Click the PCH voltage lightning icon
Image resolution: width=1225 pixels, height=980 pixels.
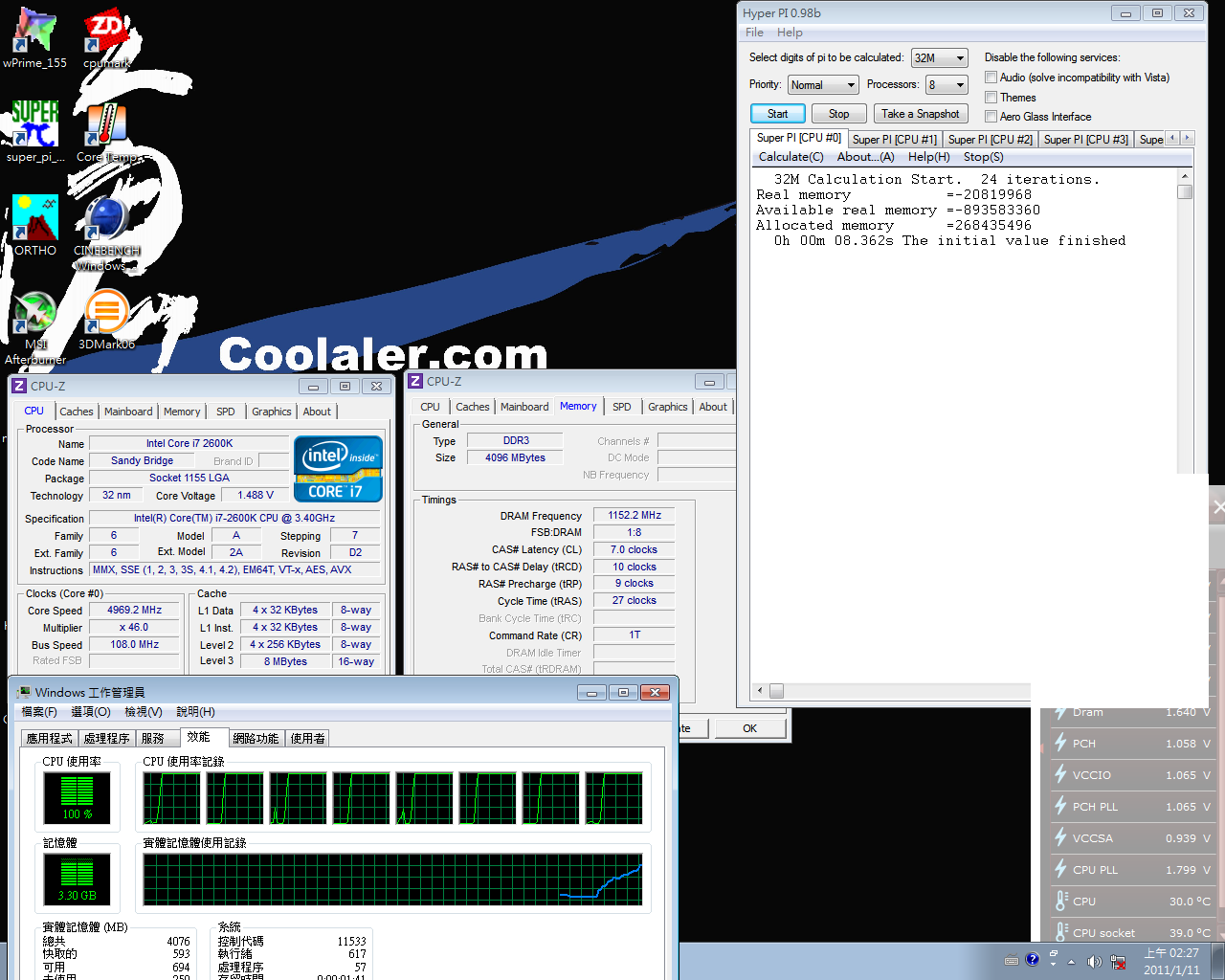[1060, 743]
